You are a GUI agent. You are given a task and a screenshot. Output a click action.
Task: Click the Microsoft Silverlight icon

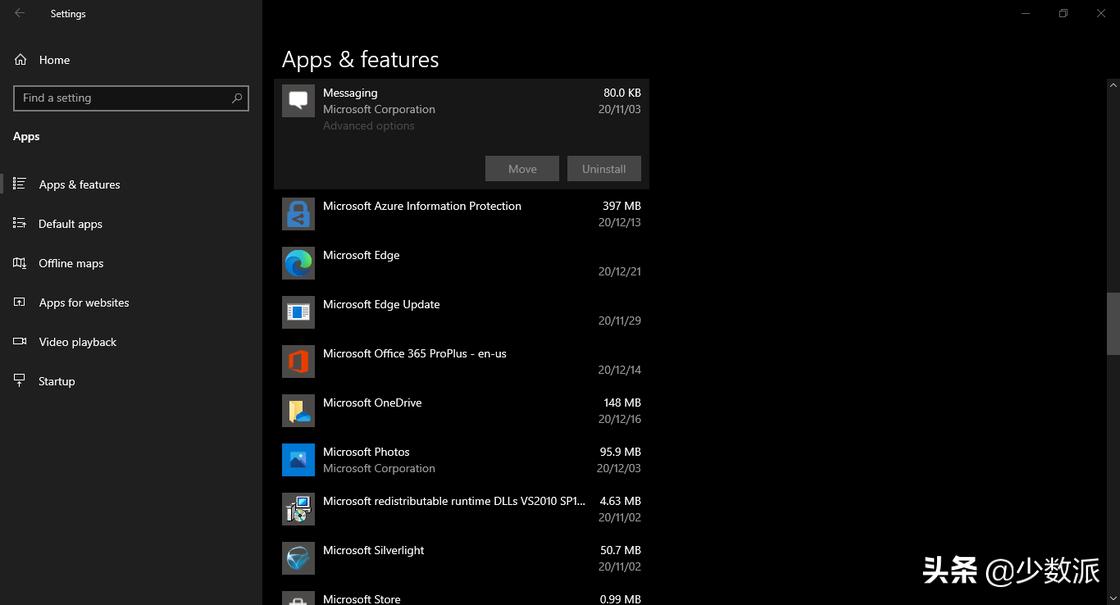coord(298,559)
